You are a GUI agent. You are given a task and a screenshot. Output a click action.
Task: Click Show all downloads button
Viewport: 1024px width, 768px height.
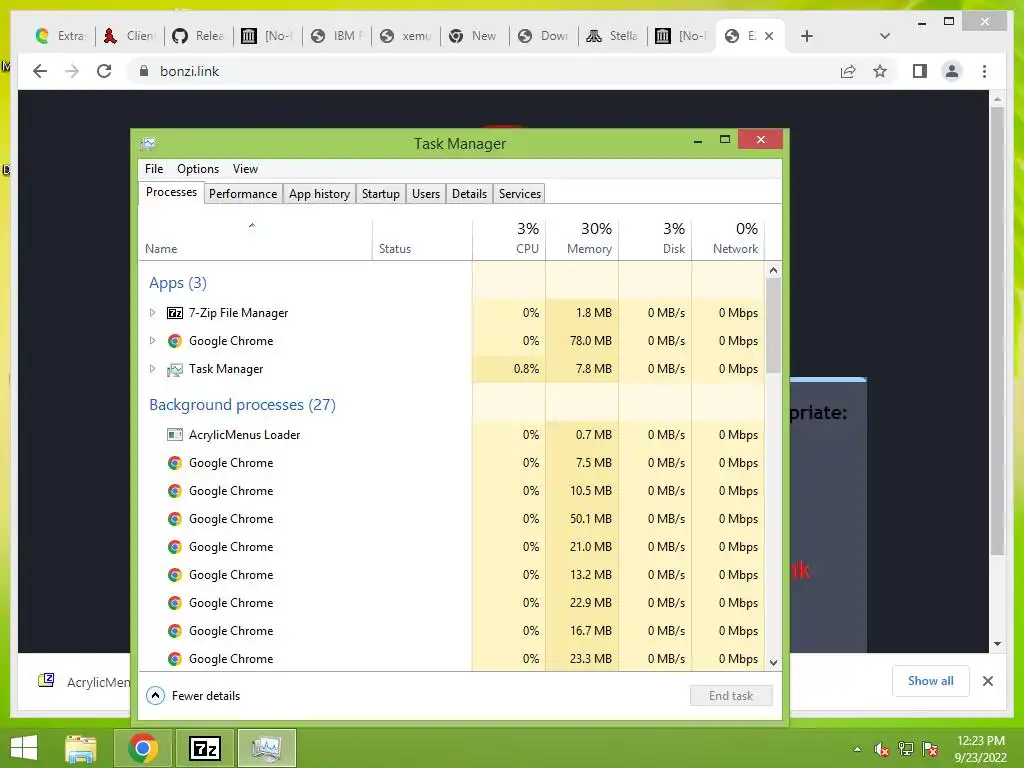pyautogui.click(x=931, y=681)
